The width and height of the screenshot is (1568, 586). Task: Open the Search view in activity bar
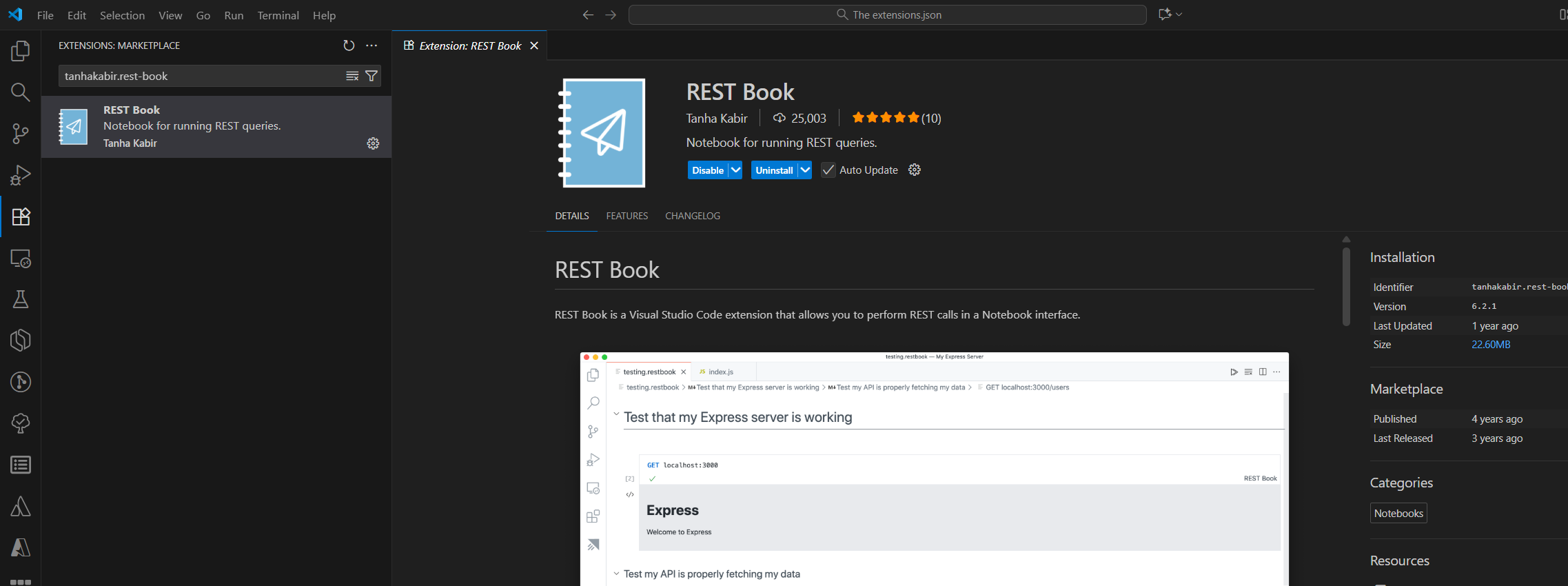21,92
